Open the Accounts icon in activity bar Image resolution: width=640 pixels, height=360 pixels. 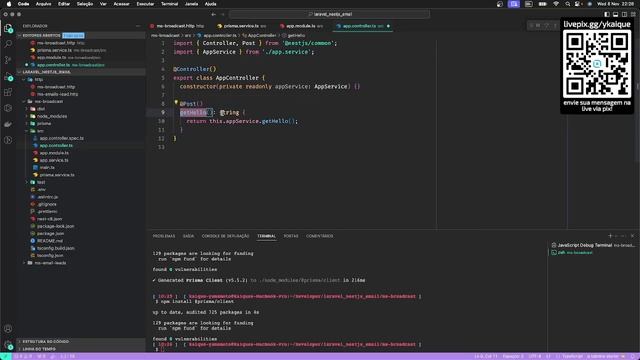click(x=8, y=329)
